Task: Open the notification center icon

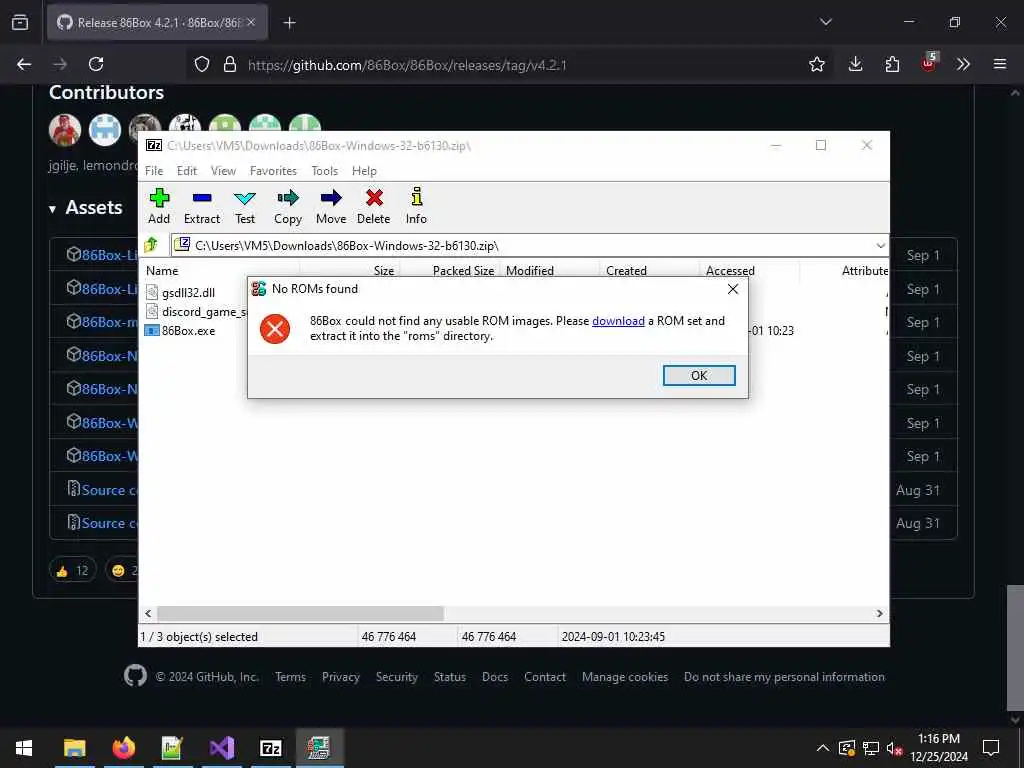Action: coord(991,748)
